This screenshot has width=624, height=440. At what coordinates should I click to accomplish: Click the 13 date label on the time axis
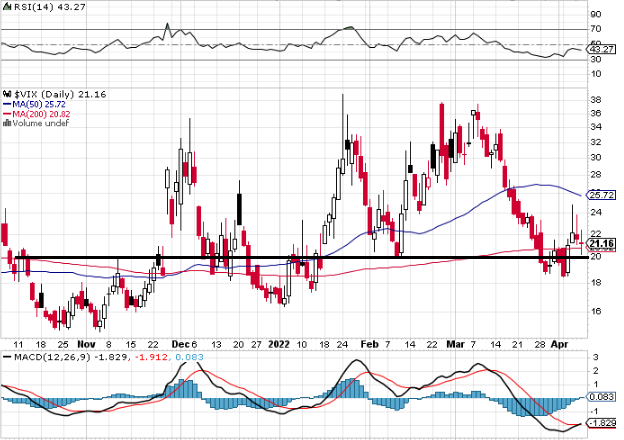216,345
